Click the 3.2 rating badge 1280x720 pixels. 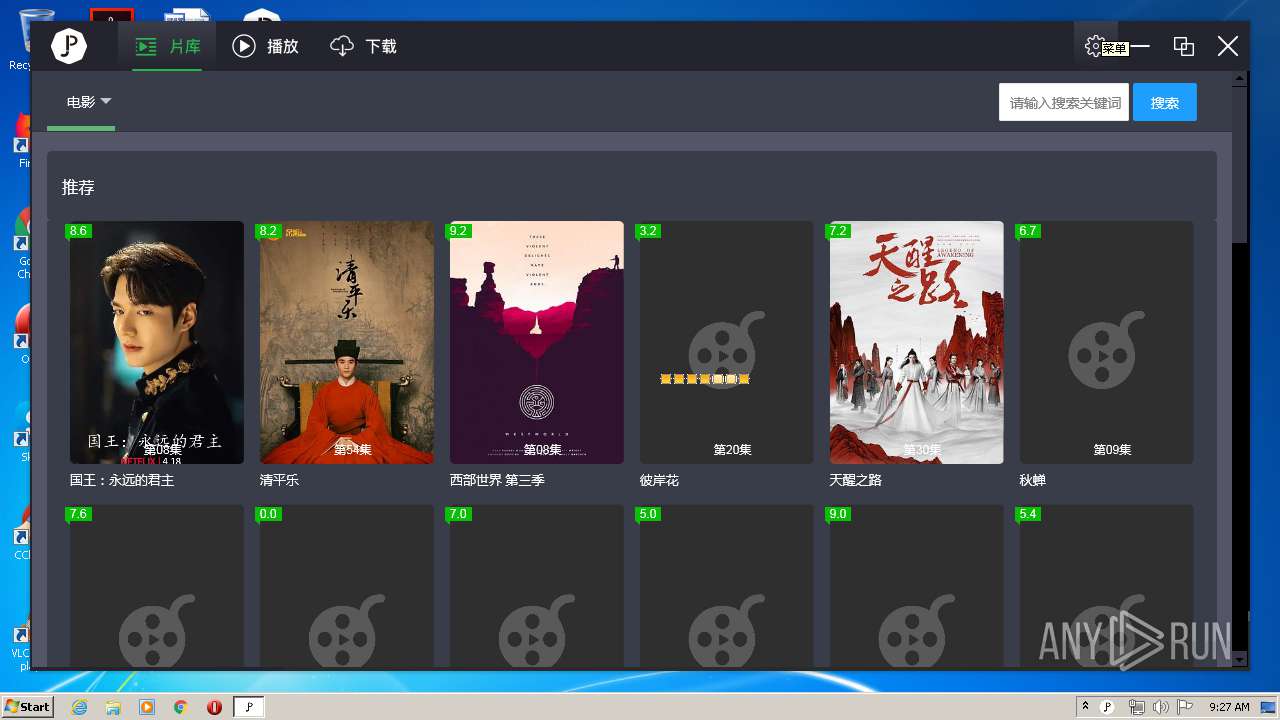[648, 231]
